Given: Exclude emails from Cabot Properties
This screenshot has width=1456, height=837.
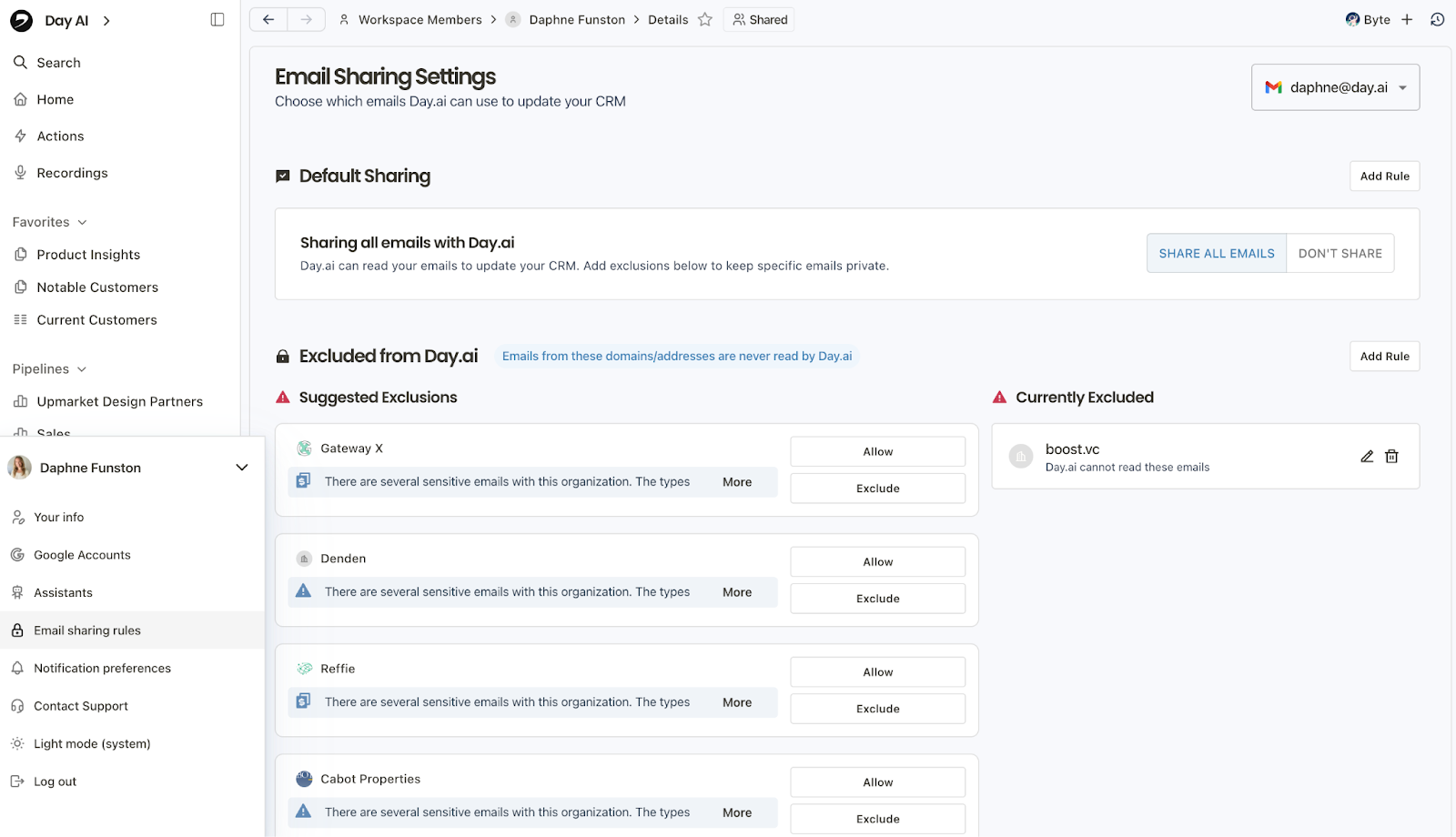Looking at the screenshot, I should [x=877, y=819].
